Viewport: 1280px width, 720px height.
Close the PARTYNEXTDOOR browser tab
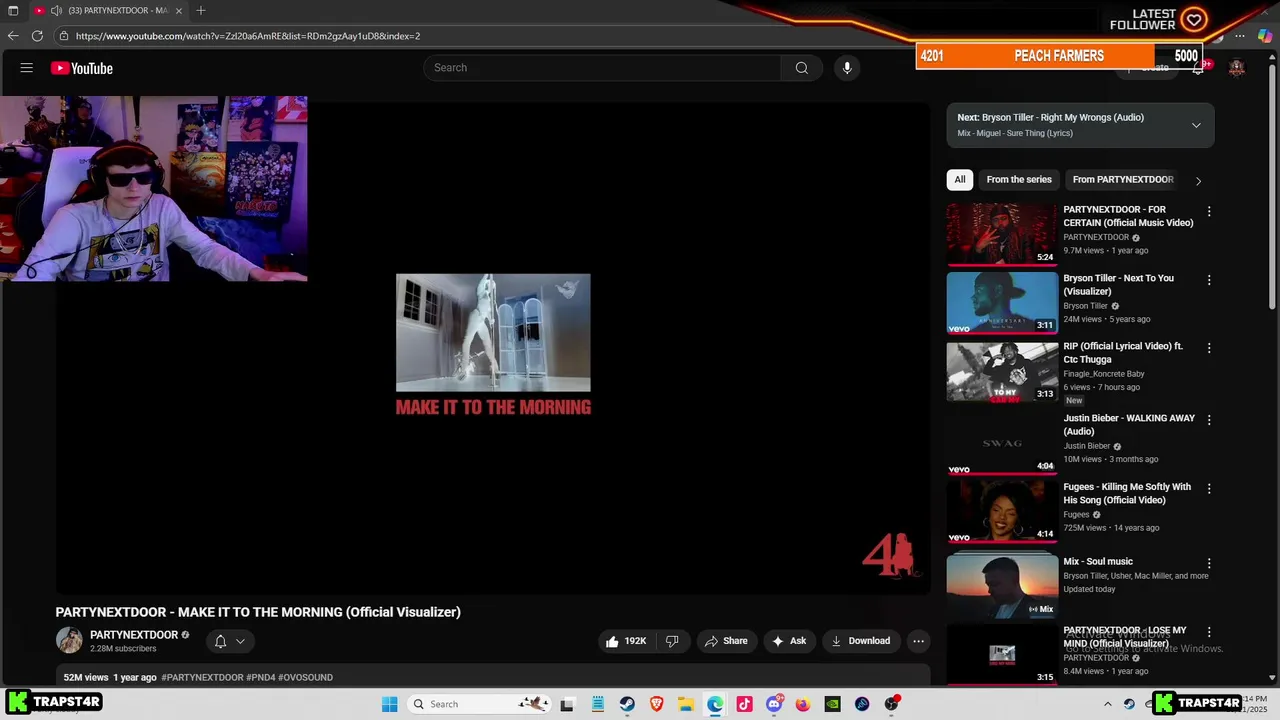(x=179, y=10)
